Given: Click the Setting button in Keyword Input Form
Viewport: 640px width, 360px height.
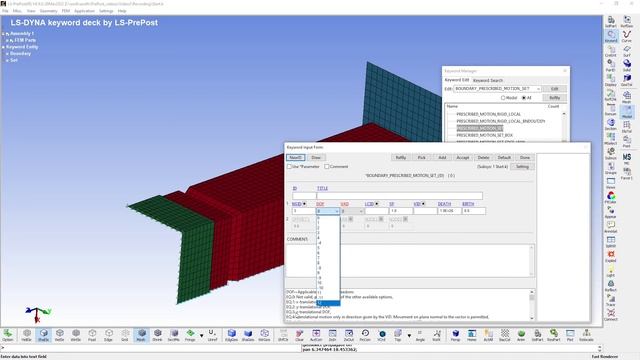Looking at the screenshot, I should (x=522, y=167).
